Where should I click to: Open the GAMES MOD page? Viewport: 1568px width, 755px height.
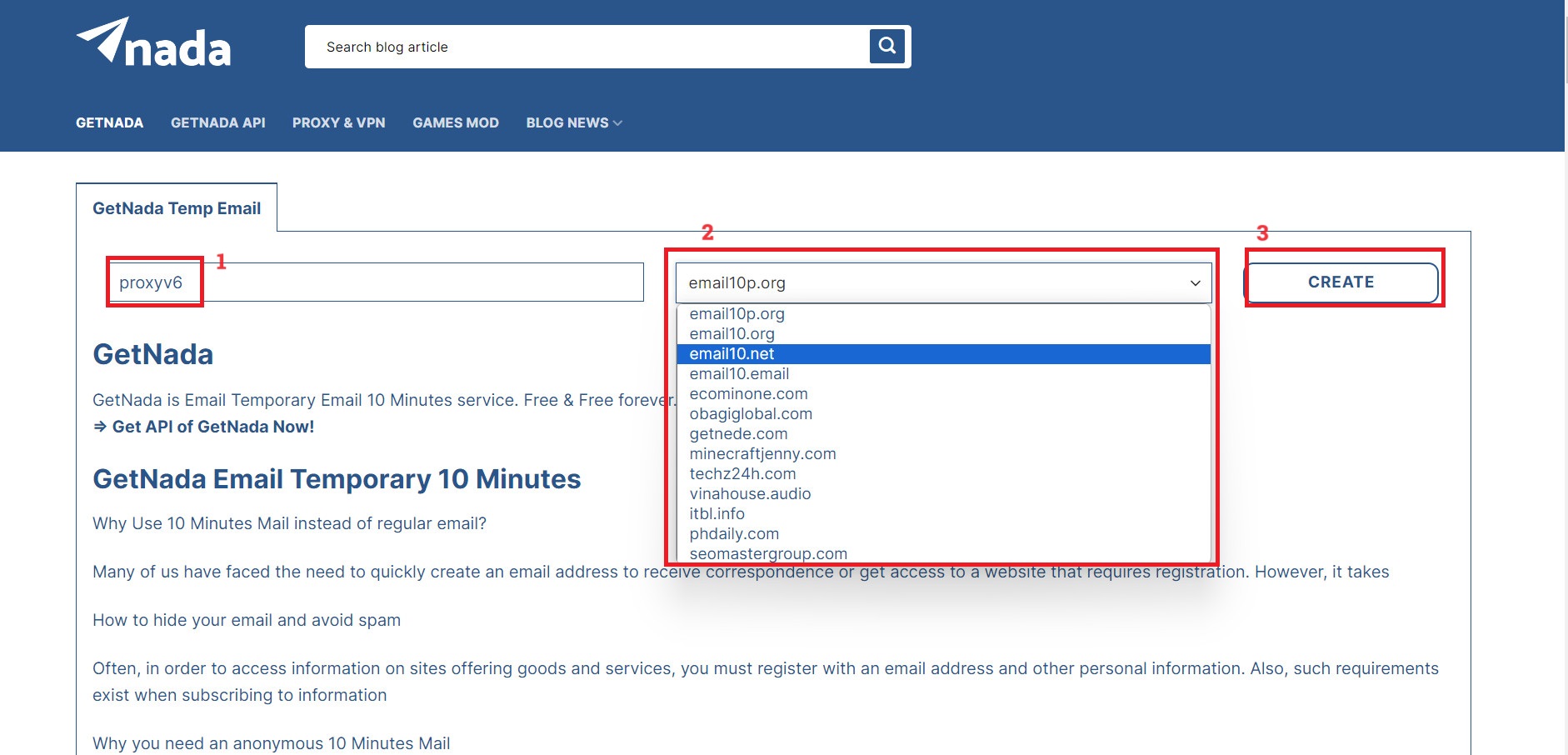tap(456, 122)
